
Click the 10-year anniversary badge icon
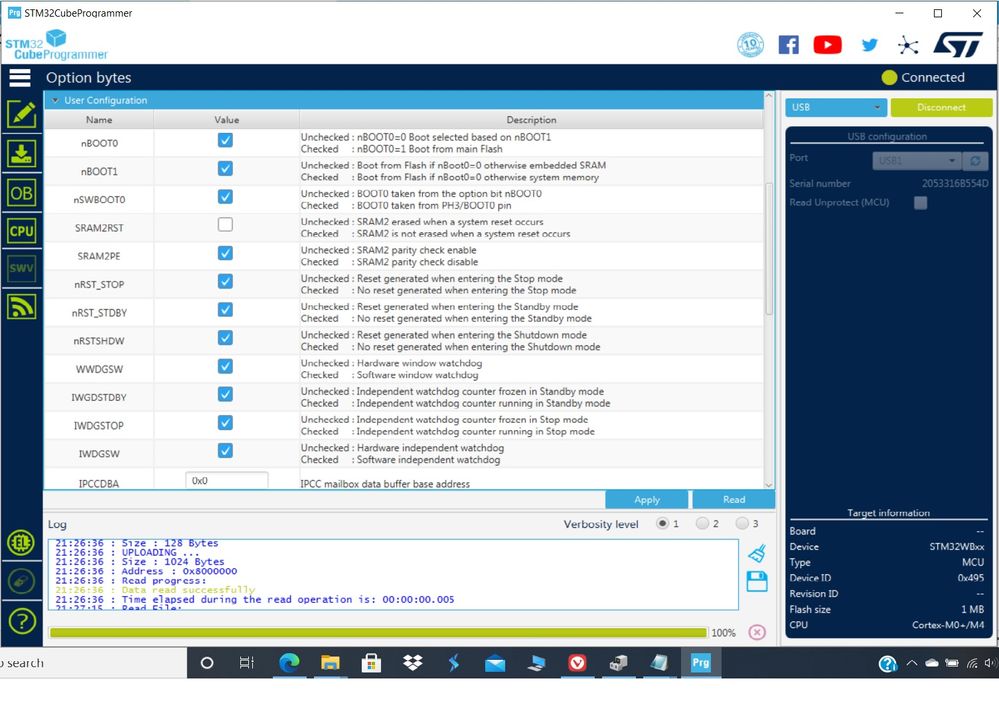pos(751,45)
